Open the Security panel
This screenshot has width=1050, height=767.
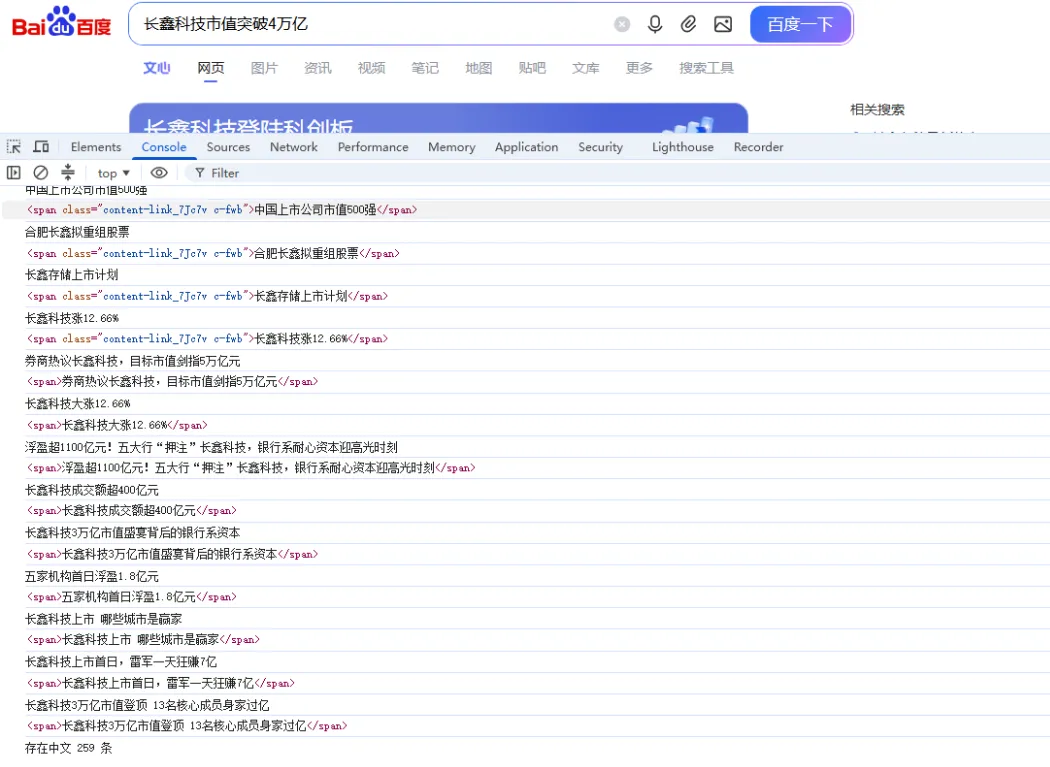(601, 147)
